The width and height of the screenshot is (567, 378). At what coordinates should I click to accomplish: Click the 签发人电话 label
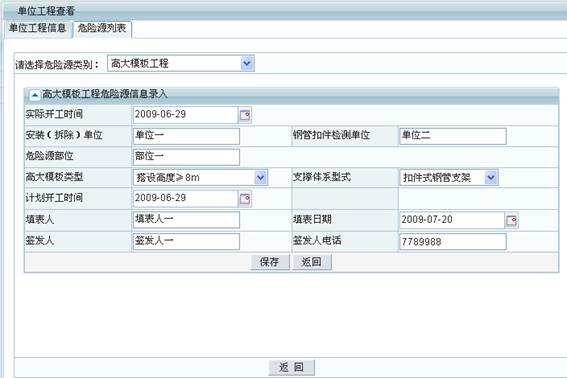pyautogui.click(x=317, y=241)
